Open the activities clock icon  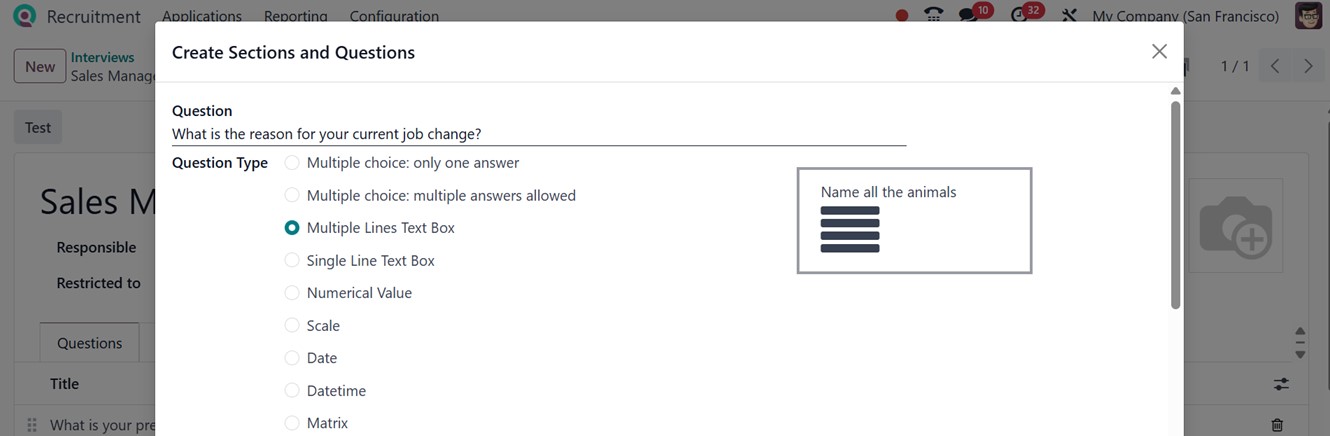click(1020, 15)
